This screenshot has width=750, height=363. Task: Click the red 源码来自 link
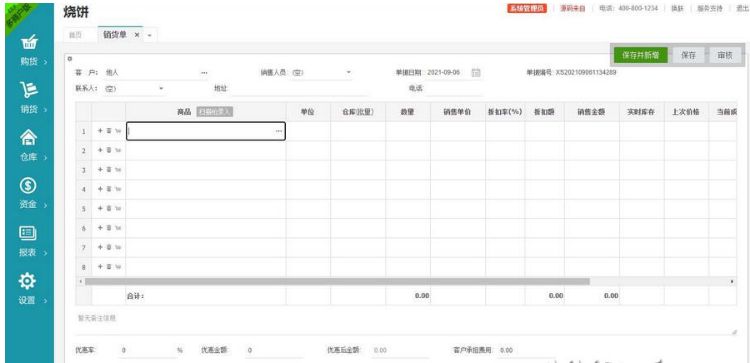pos(573,9)
